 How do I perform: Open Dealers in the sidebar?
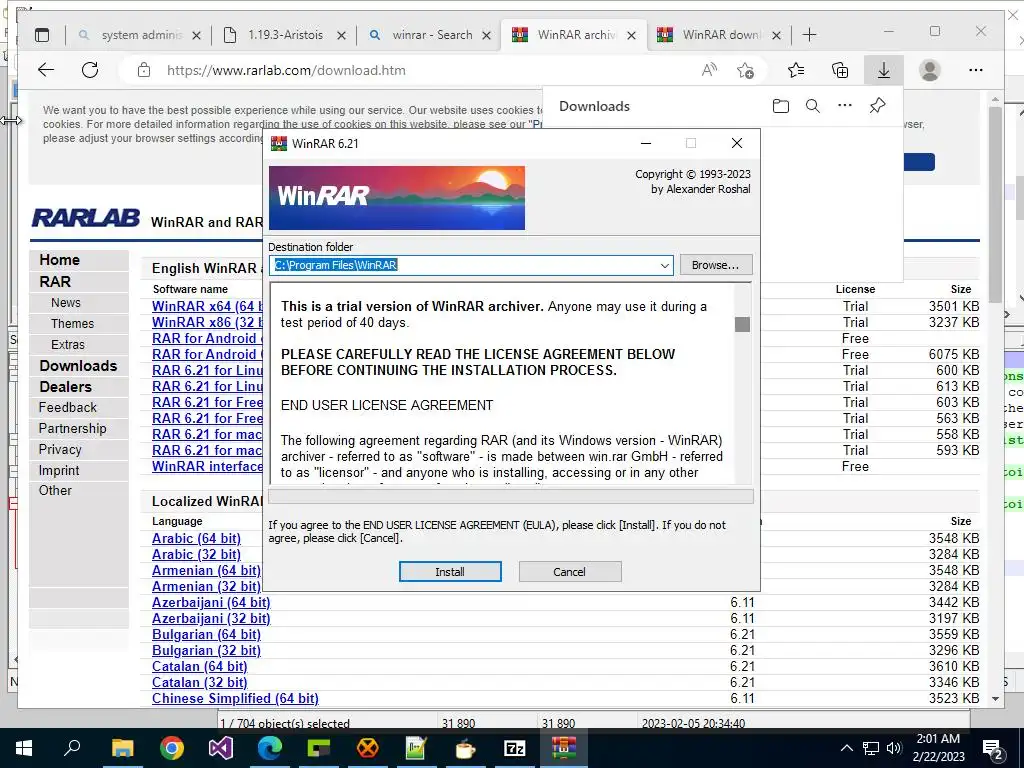pos(65,387)
